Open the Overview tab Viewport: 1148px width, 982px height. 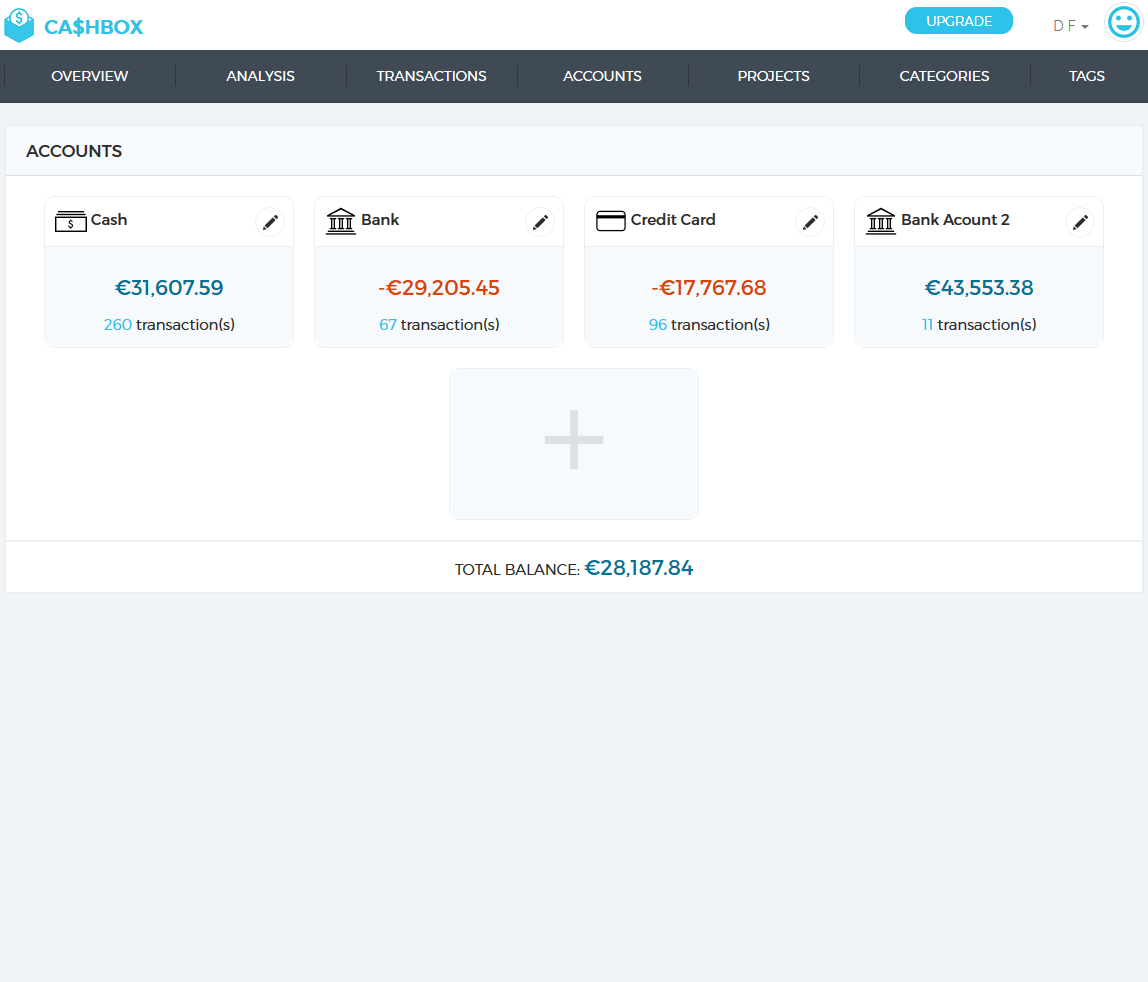coord(90,76)
